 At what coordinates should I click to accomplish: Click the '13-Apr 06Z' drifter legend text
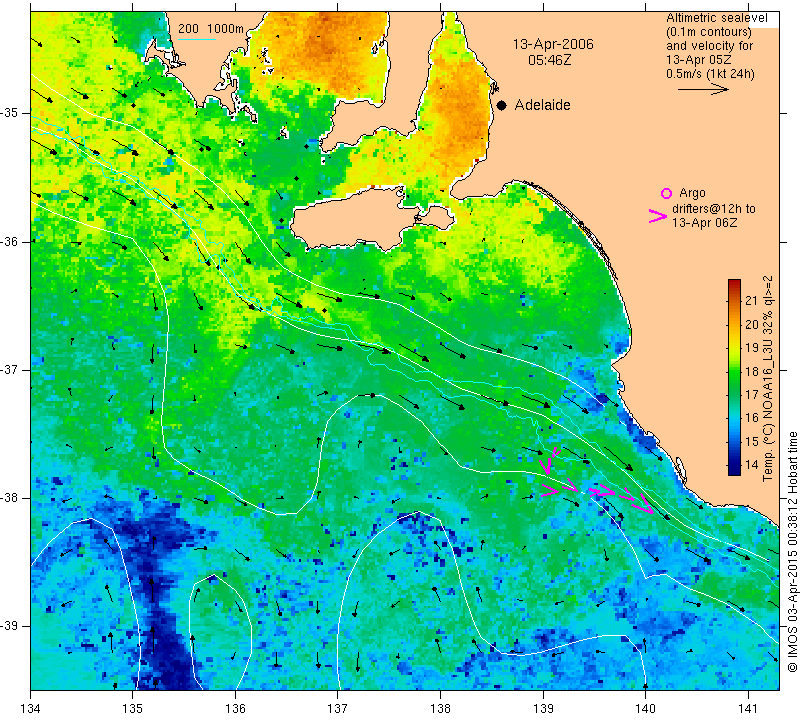click(704, 222)
